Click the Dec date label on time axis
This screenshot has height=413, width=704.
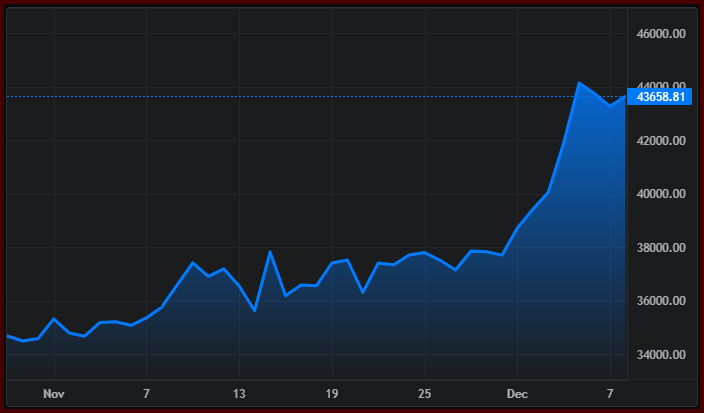point(517,394)
